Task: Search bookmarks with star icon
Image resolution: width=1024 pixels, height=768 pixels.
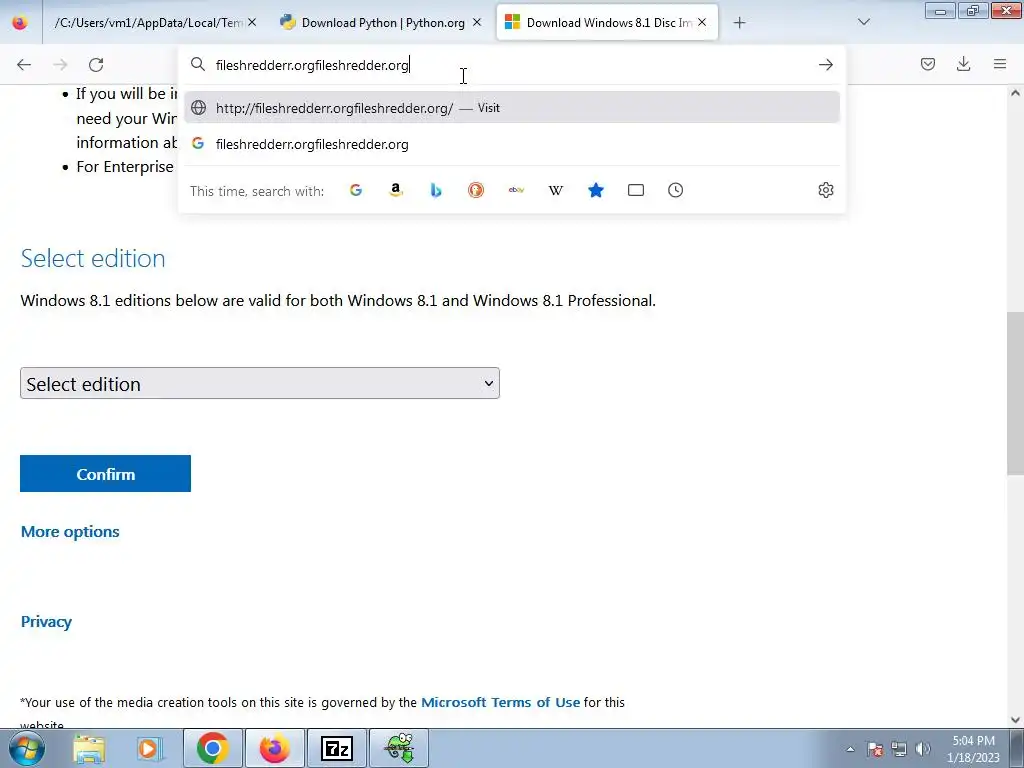Action: [x=596, y=190]
